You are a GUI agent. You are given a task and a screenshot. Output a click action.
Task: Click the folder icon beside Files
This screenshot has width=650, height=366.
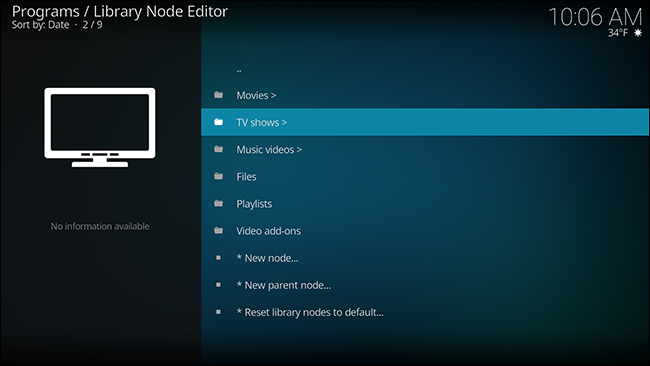pos(218,176)
